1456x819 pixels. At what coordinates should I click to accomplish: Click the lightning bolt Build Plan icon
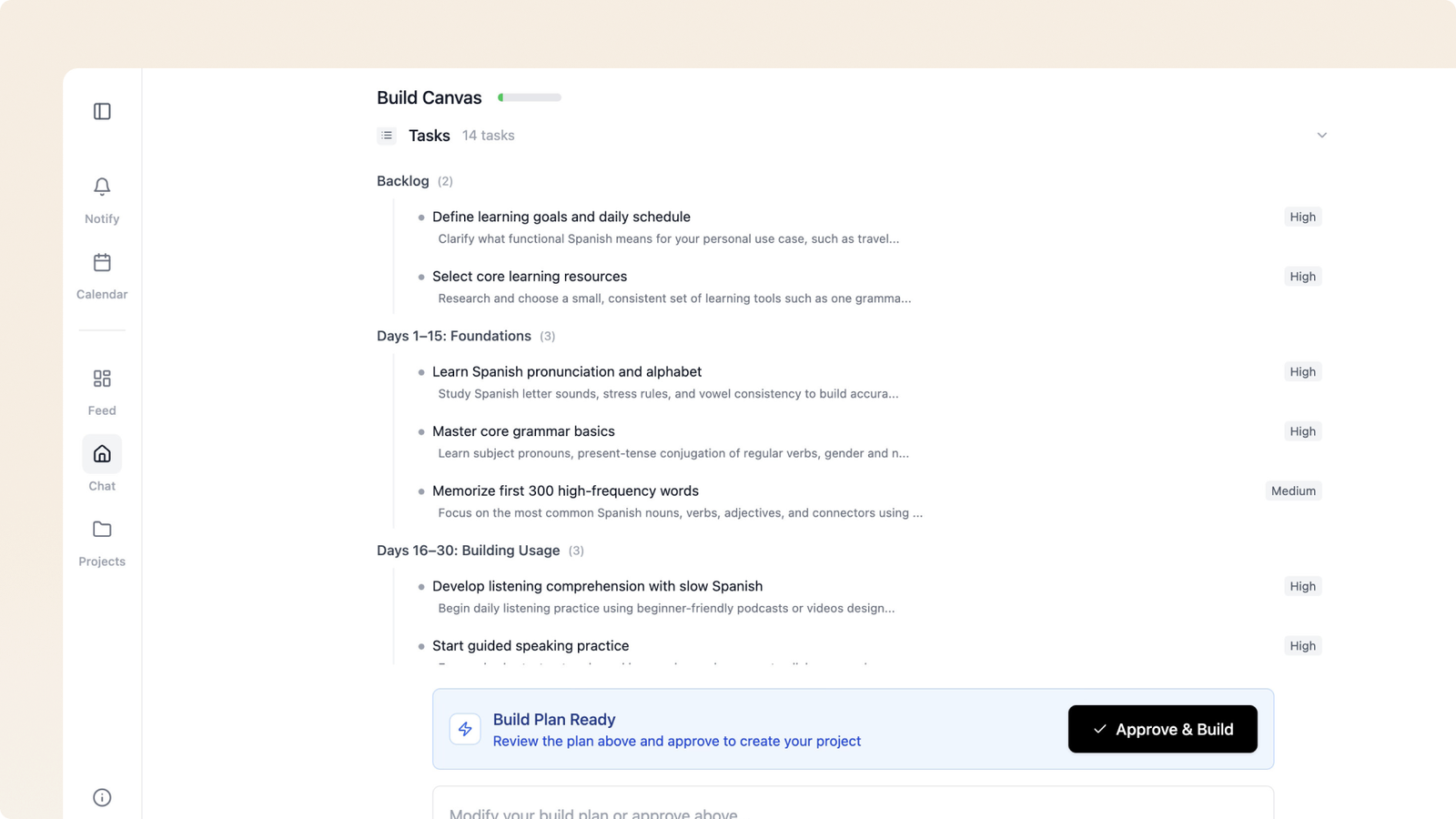pyautogui.click(x=465, y=729)
